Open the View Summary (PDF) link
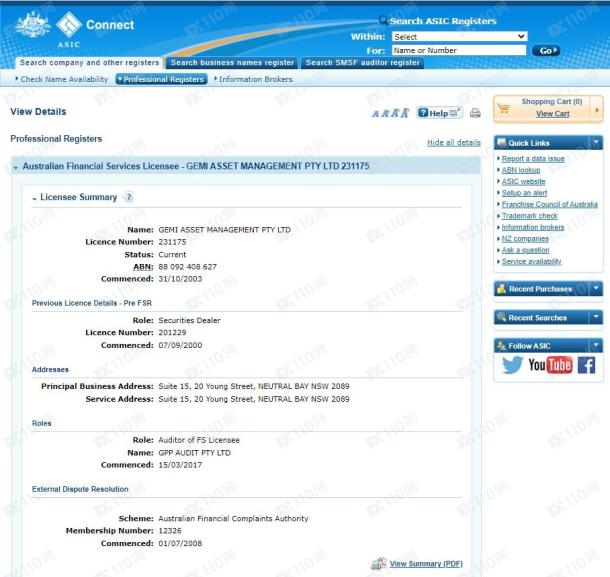This screenshot has width=610, height=577. (x=426, y=563)
